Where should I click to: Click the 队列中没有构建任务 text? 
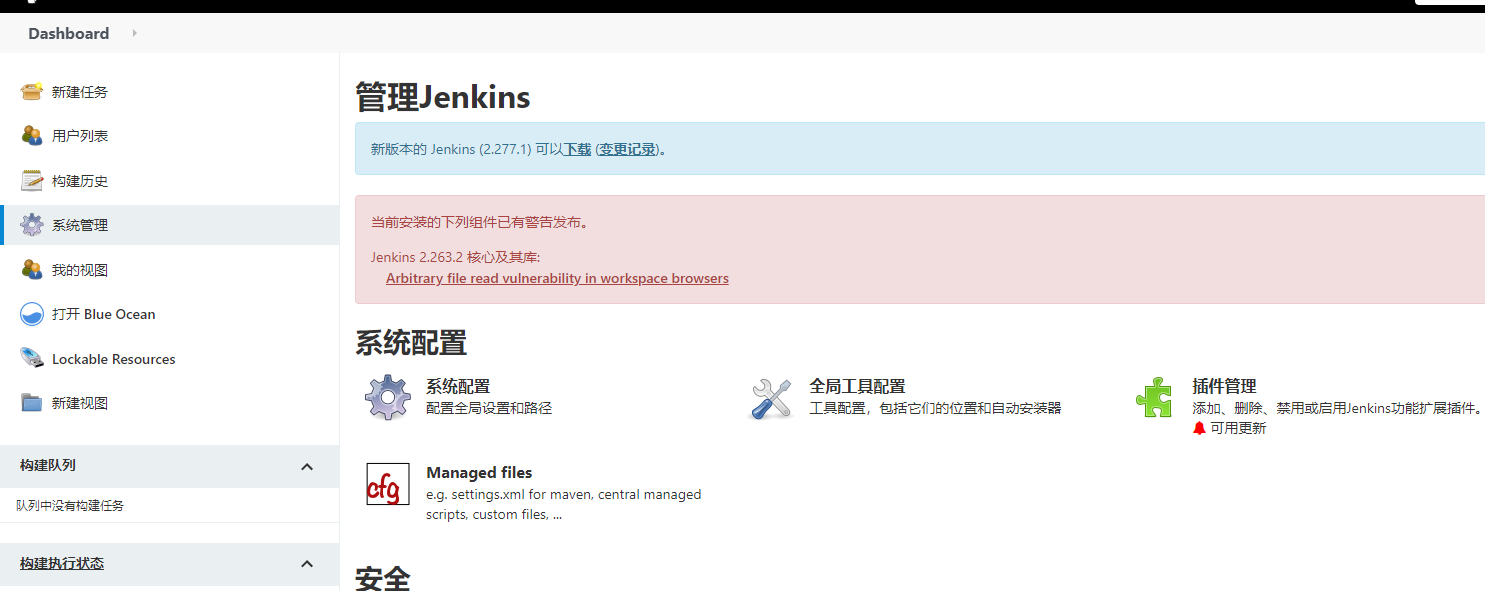pyautogui.click(x=70, y=506)
